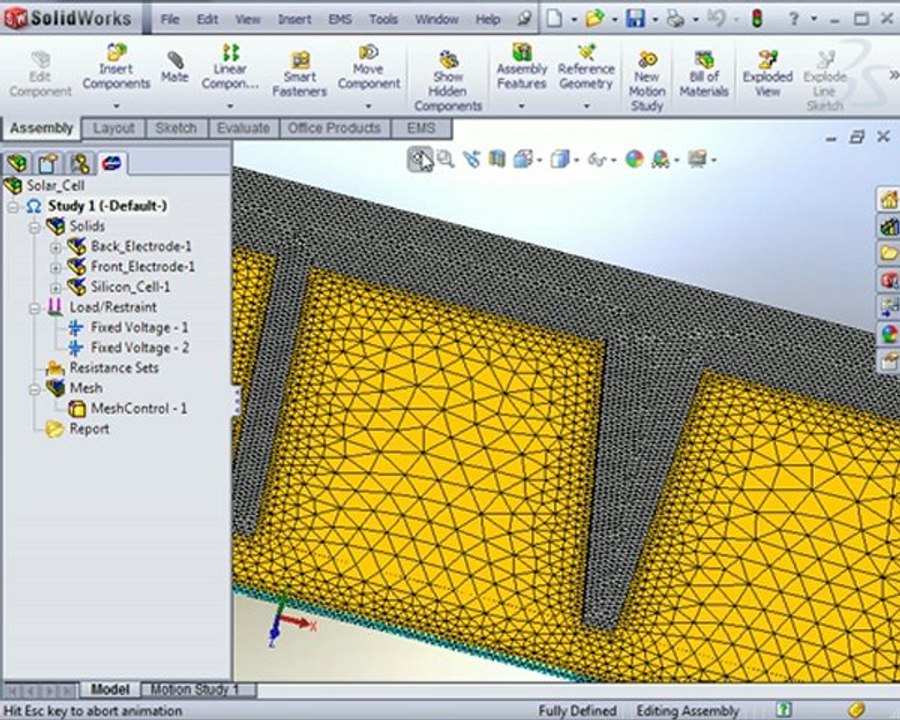Click the status bar help icon

point(783,710)
